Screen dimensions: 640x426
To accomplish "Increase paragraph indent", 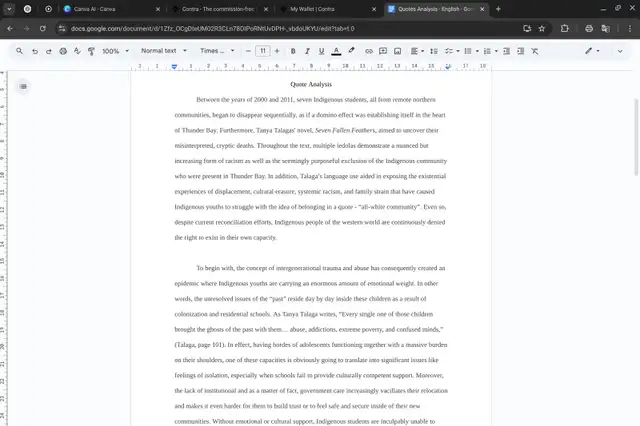I will [520, 51].
